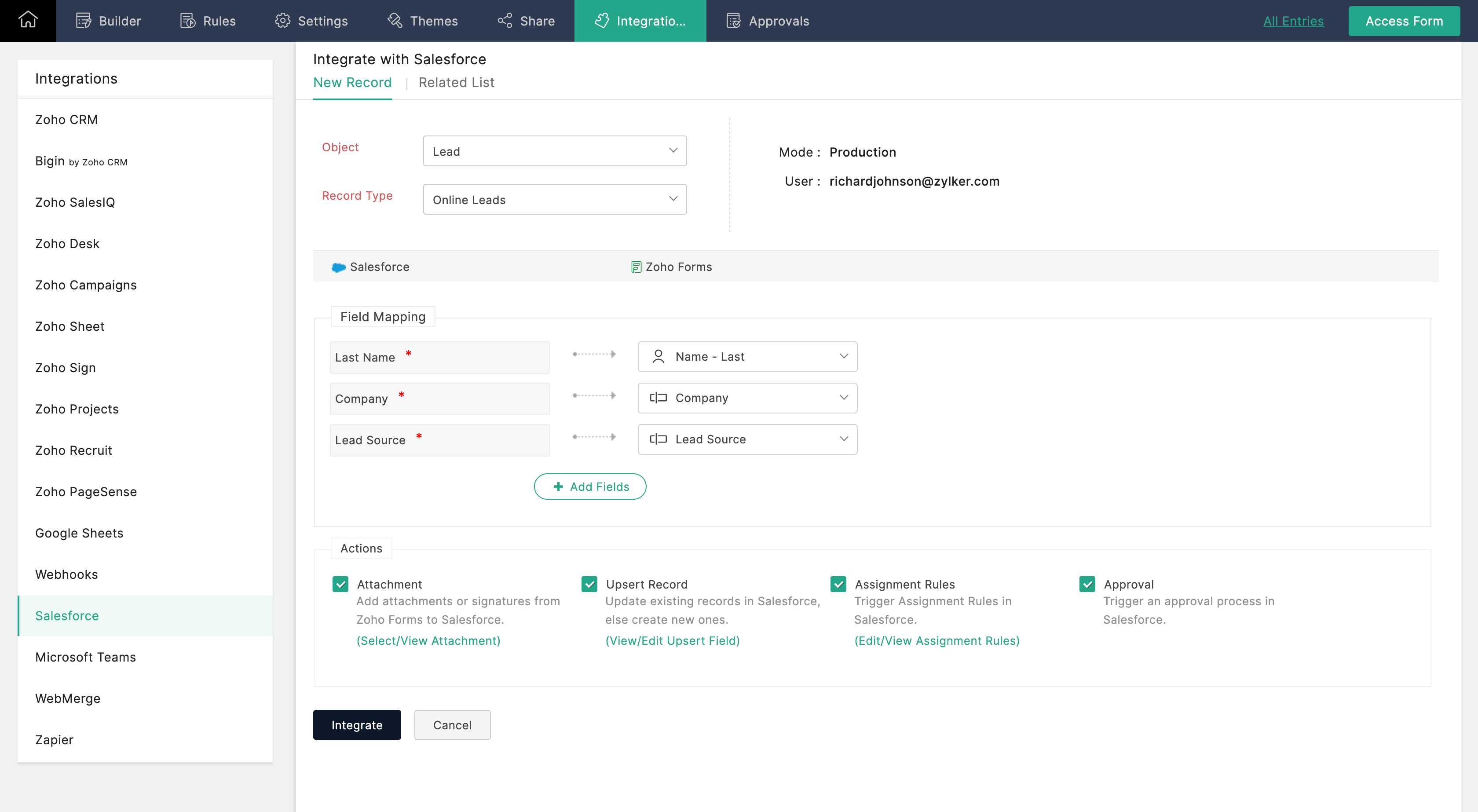
Task: Click the Themes brush icon
Action: [395, 21]
